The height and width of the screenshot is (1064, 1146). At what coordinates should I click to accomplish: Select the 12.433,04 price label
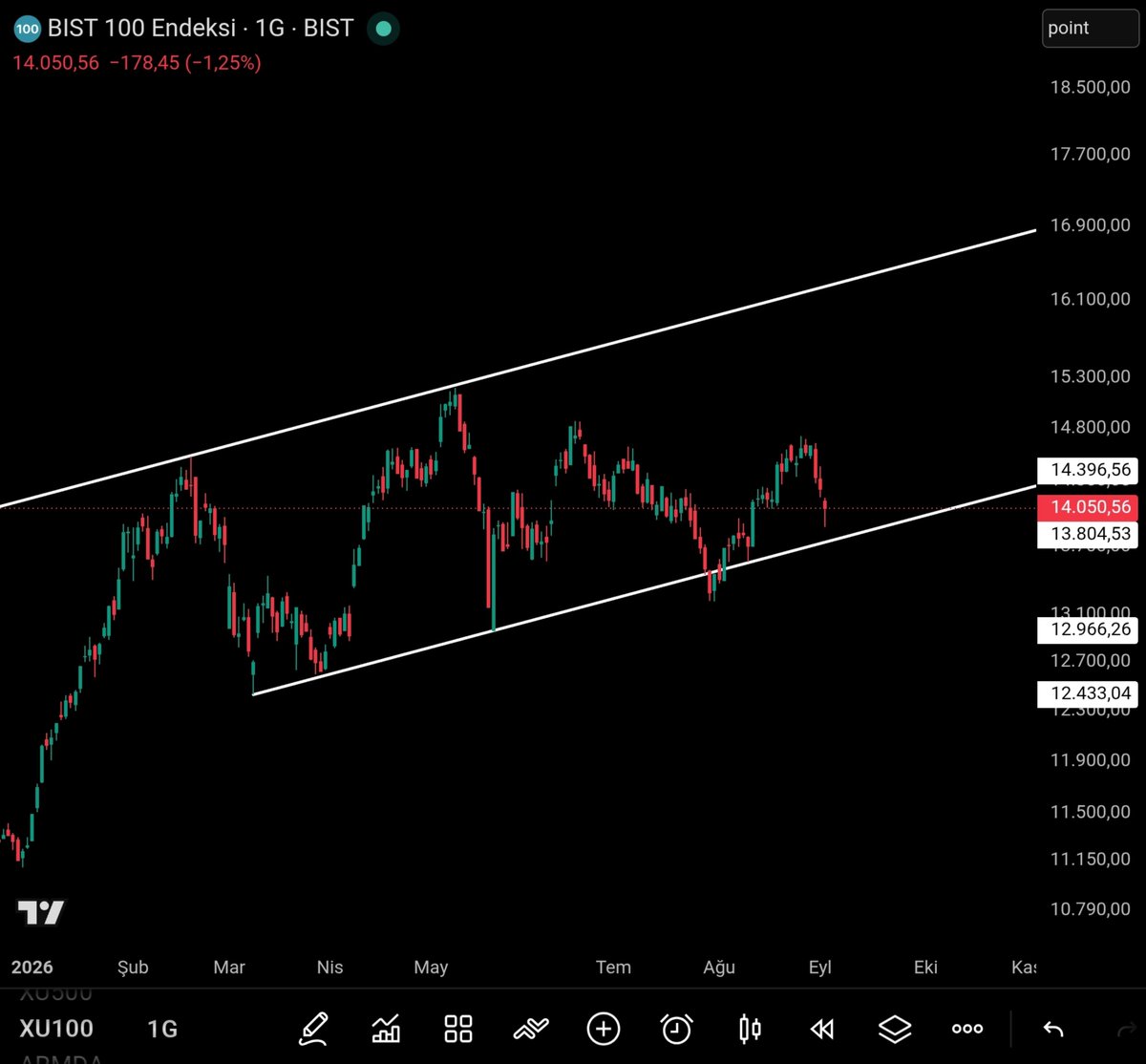tap(1088, 693)
